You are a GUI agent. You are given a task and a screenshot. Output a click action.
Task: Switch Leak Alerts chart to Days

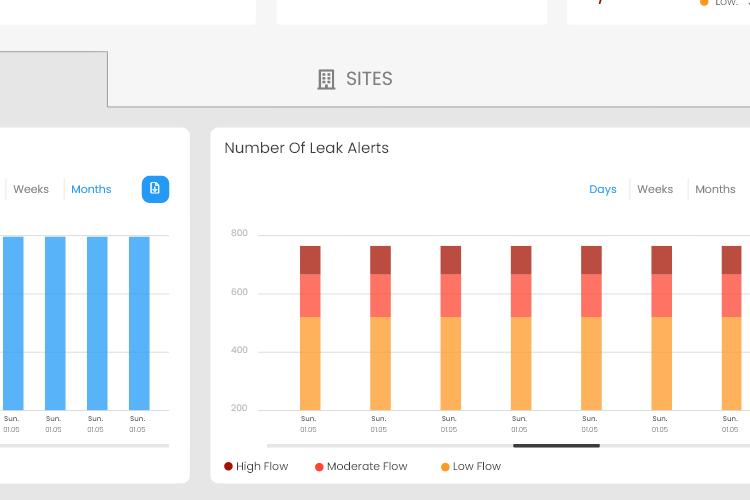coord(603,189)
